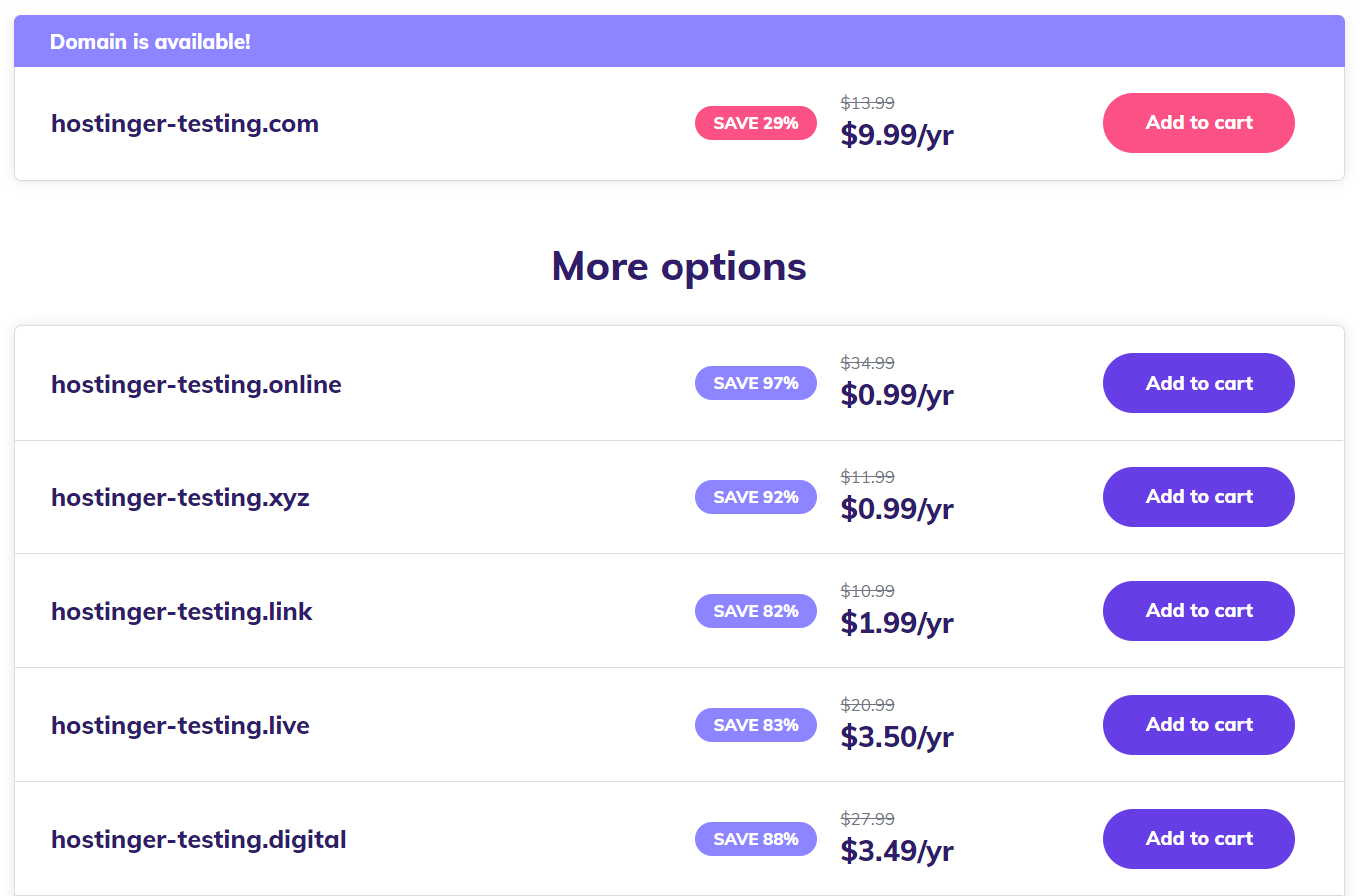
Task: Click the pink SAVE 29% badge
Action: pyautogui.click(x=755, y=123)
